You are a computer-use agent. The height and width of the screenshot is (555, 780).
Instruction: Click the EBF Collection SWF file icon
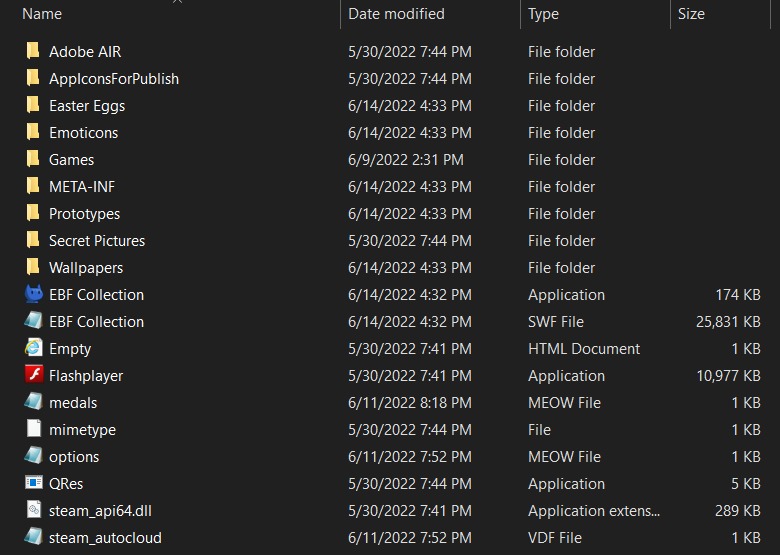pos(34,321)
